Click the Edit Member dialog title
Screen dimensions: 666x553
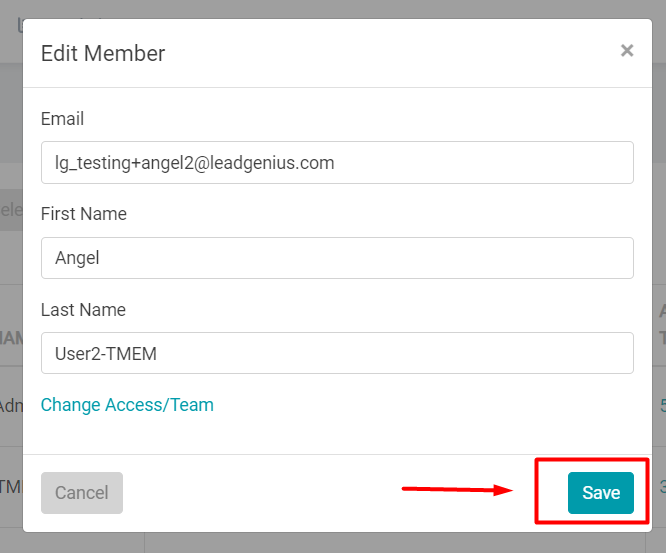click(x=103, y=54)
